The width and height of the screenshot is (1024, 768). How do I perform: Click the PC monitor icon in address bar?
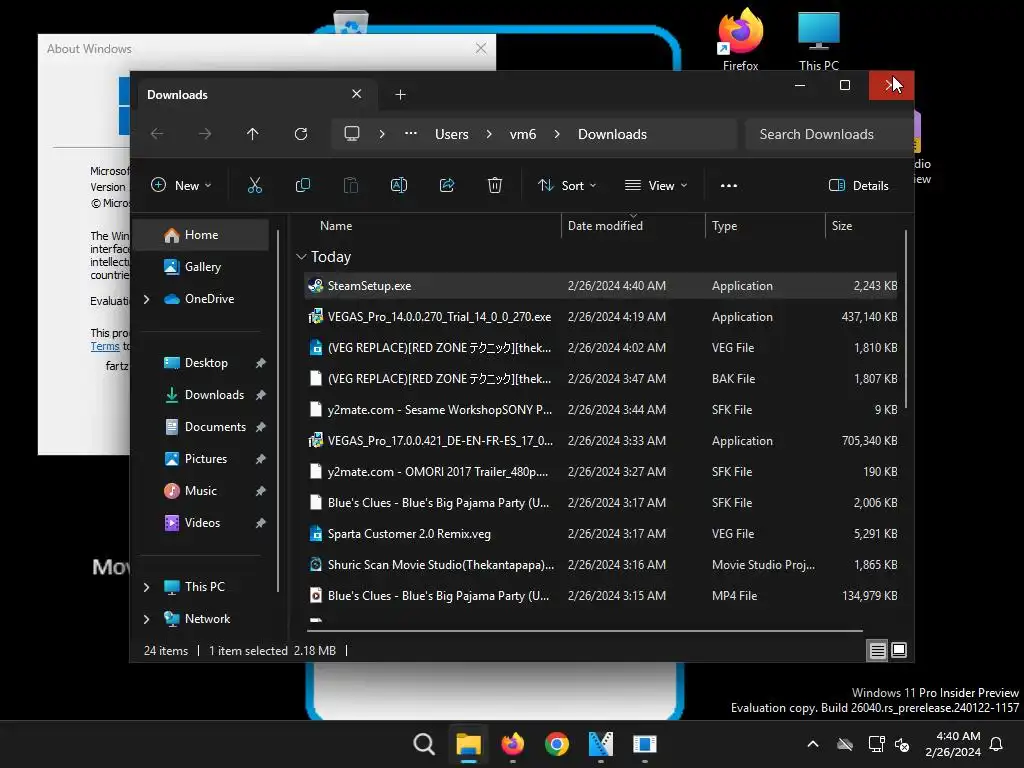[352, 134]
